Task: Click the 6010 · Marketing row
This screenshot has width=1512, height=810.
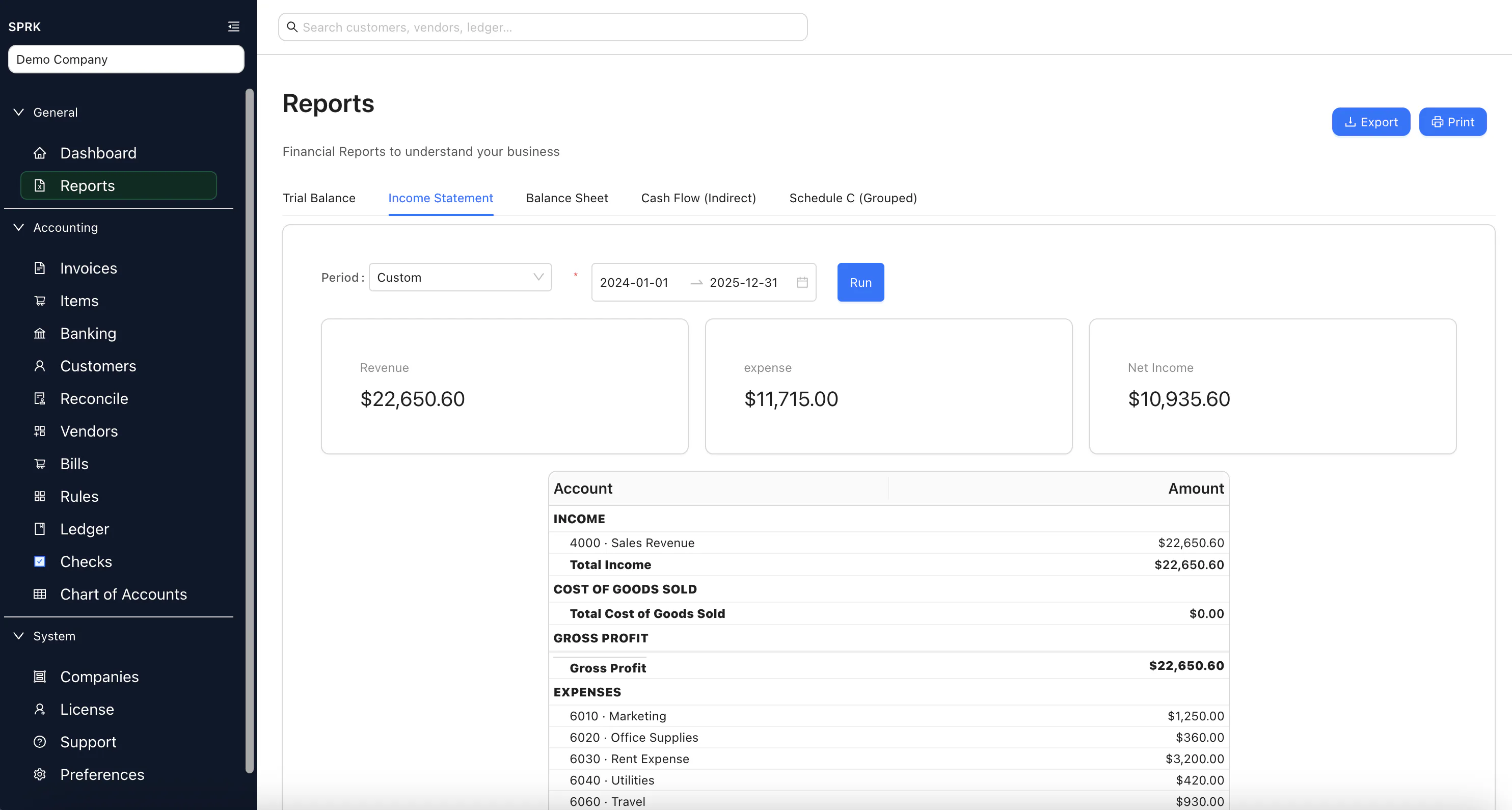Action: coord(888,716)
